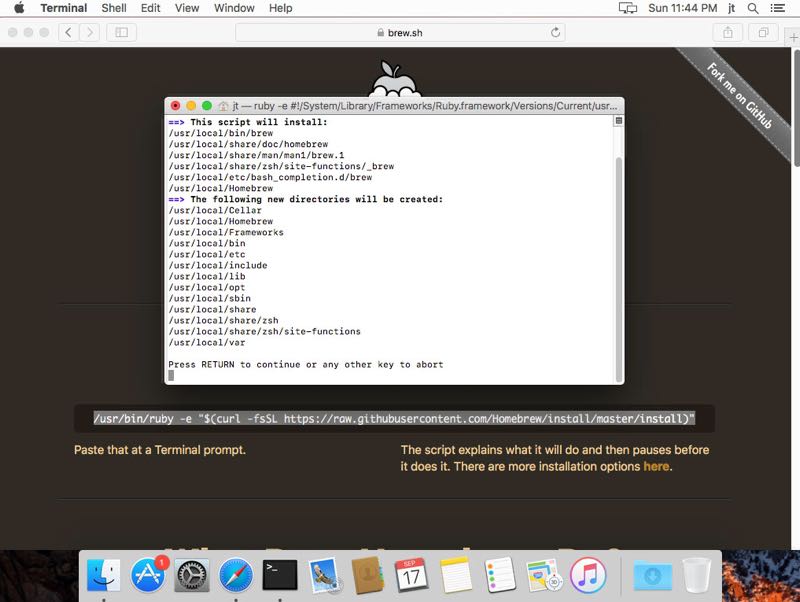
Task: Show all Safari tabs
Action: (x=763, y=33)
